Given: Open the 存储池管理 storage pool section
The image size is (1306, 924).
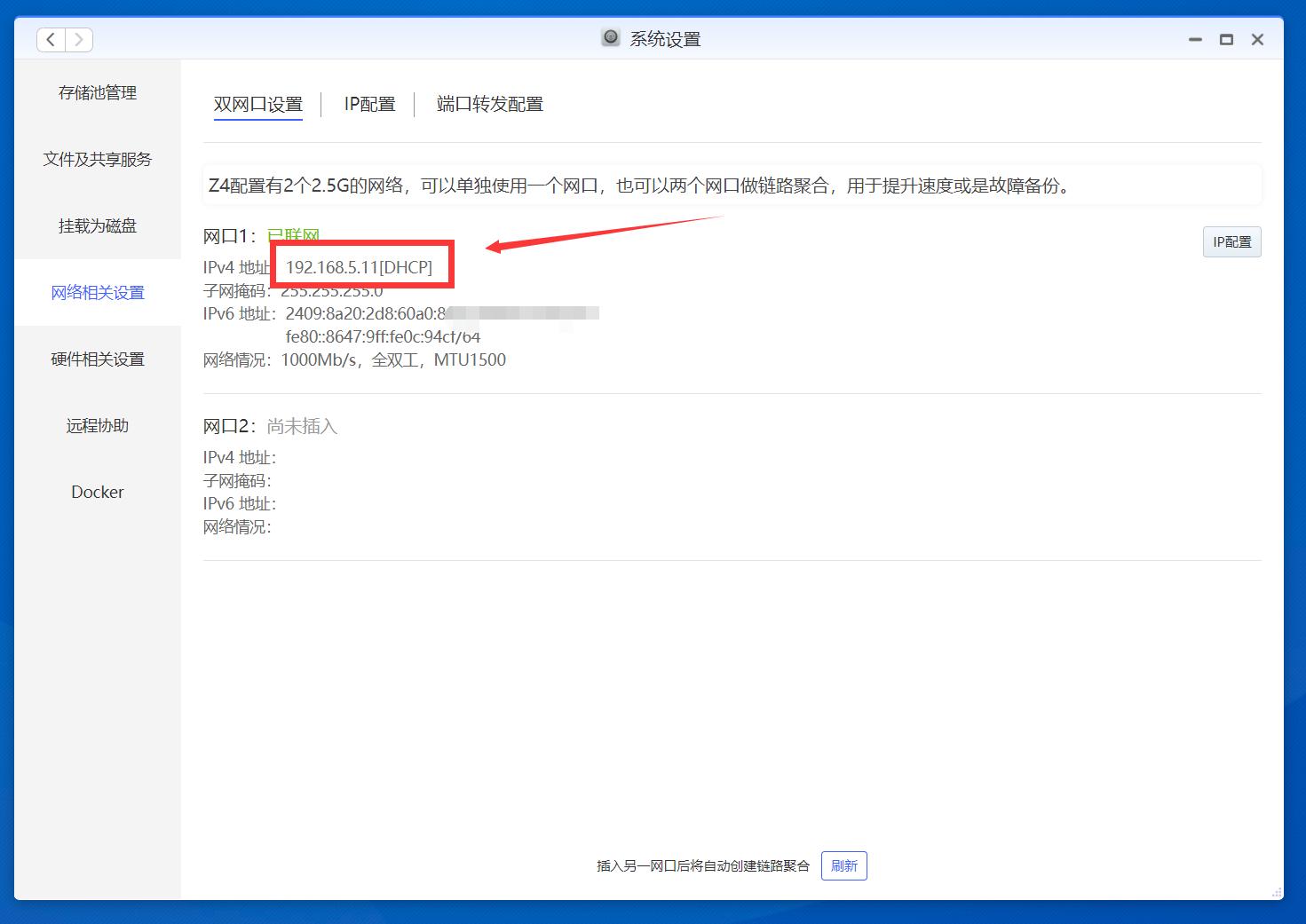Looking at the screenshot, I should (x=98, y=92).
